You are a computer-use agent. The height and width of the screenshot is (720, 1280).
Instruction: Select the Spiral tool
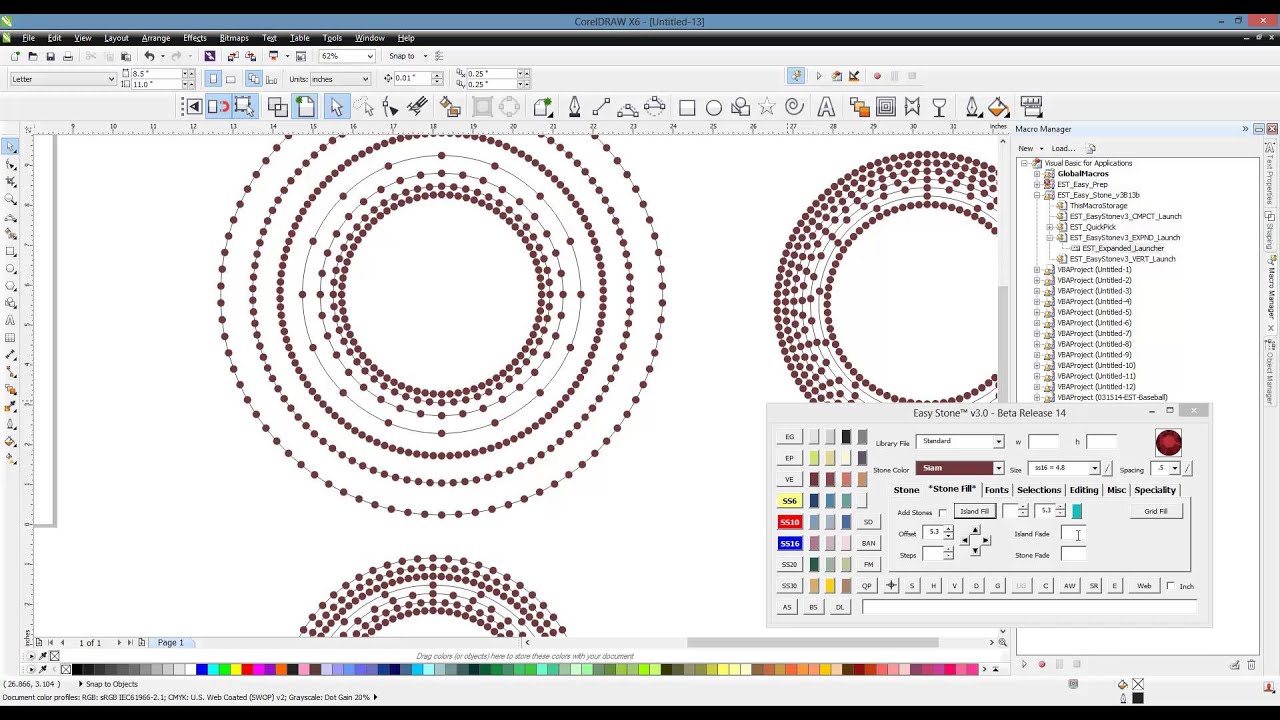(795, 107)
